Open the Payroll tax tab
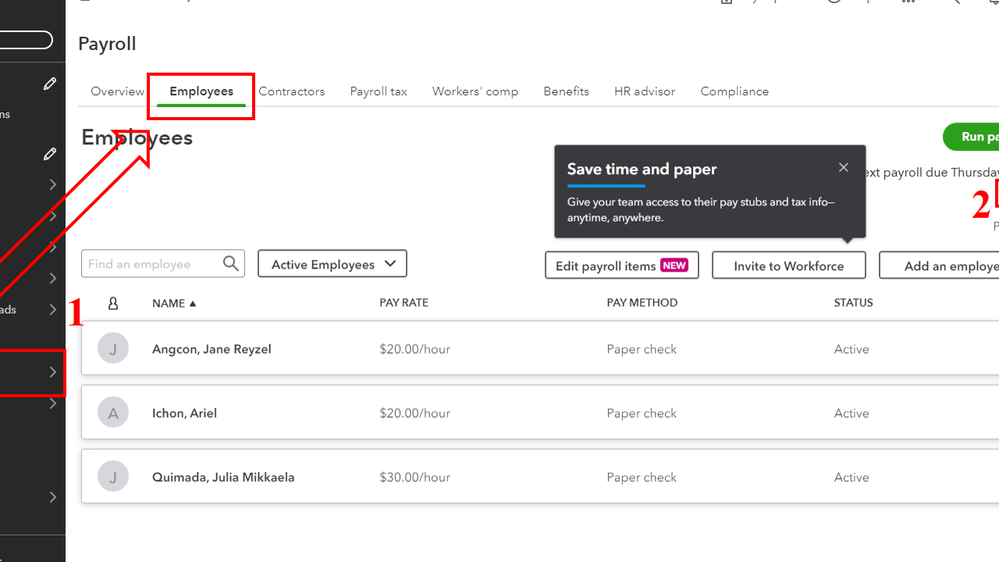Screen dimensions: 999x562 378,91
